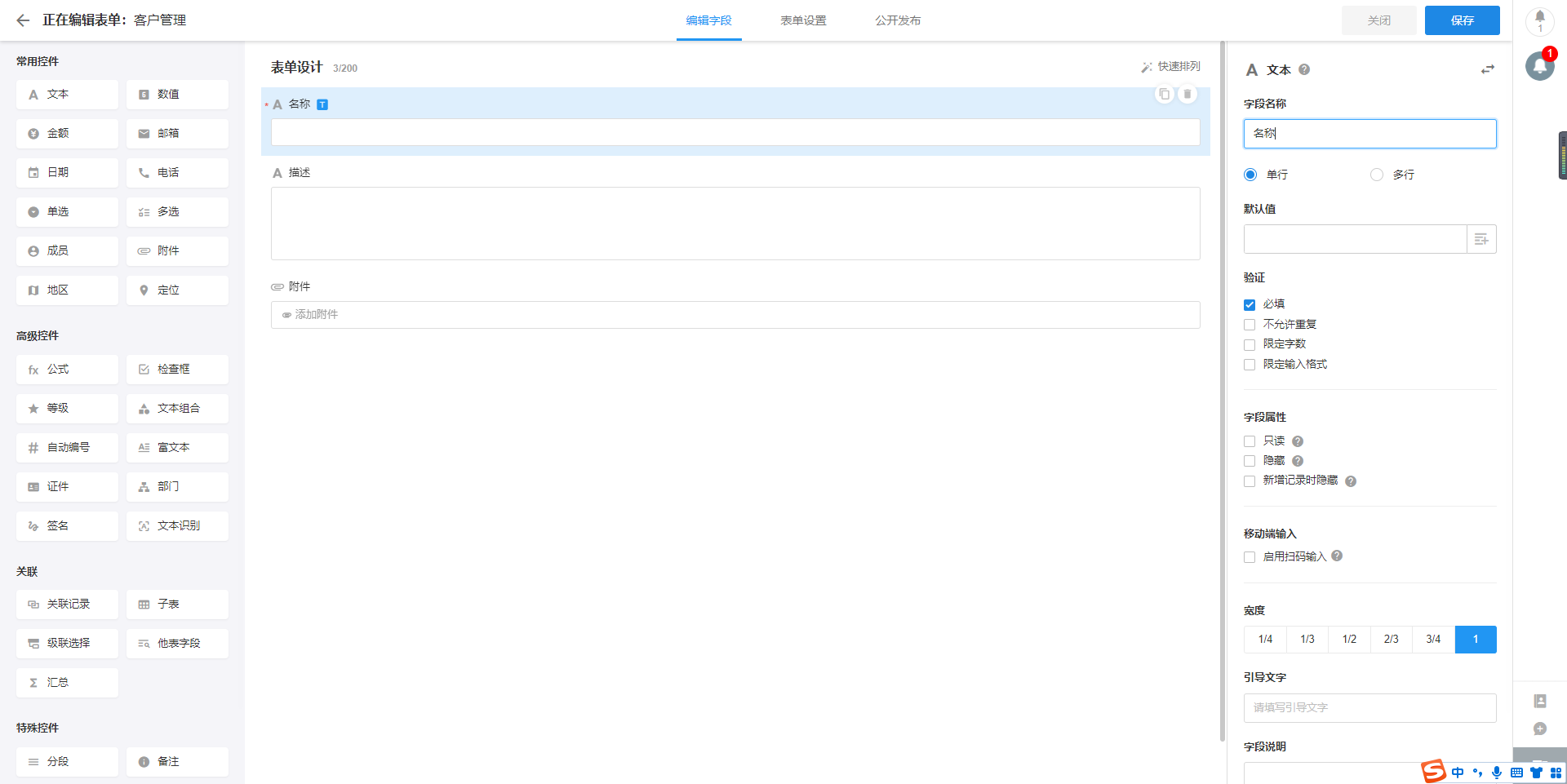Set field width to 2/3
1567x784 pixels.
[1392, 640]
